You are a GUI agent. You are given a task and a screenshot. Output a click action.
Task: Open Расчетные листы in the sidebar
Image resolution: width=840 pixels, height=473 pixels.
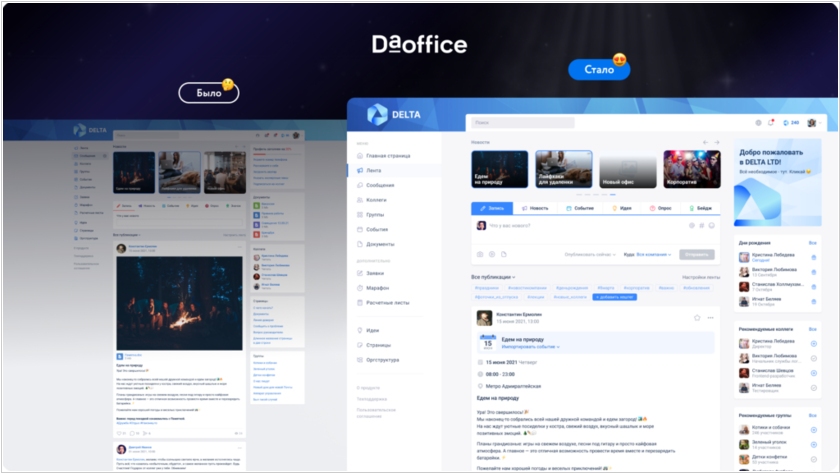(382, 303)
